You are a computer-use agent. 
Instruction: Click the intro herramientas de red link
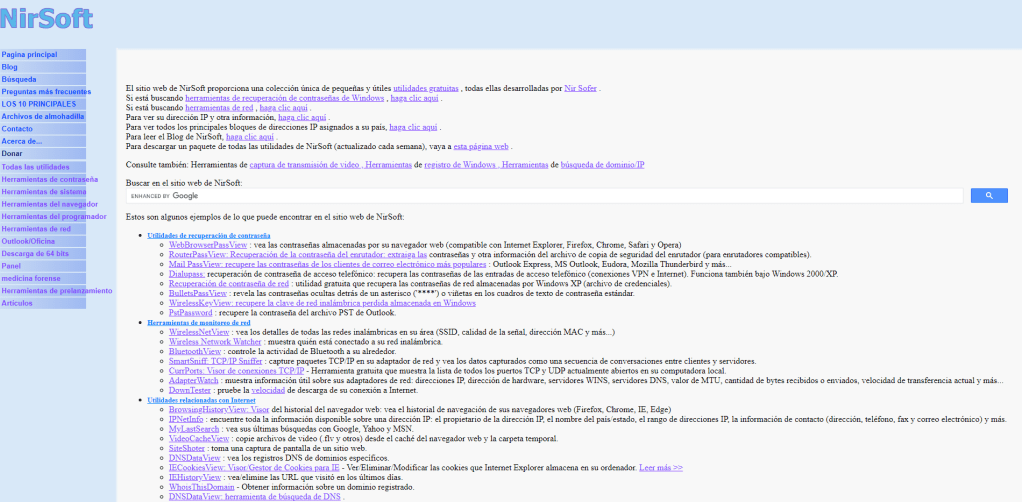pos(220,108)
